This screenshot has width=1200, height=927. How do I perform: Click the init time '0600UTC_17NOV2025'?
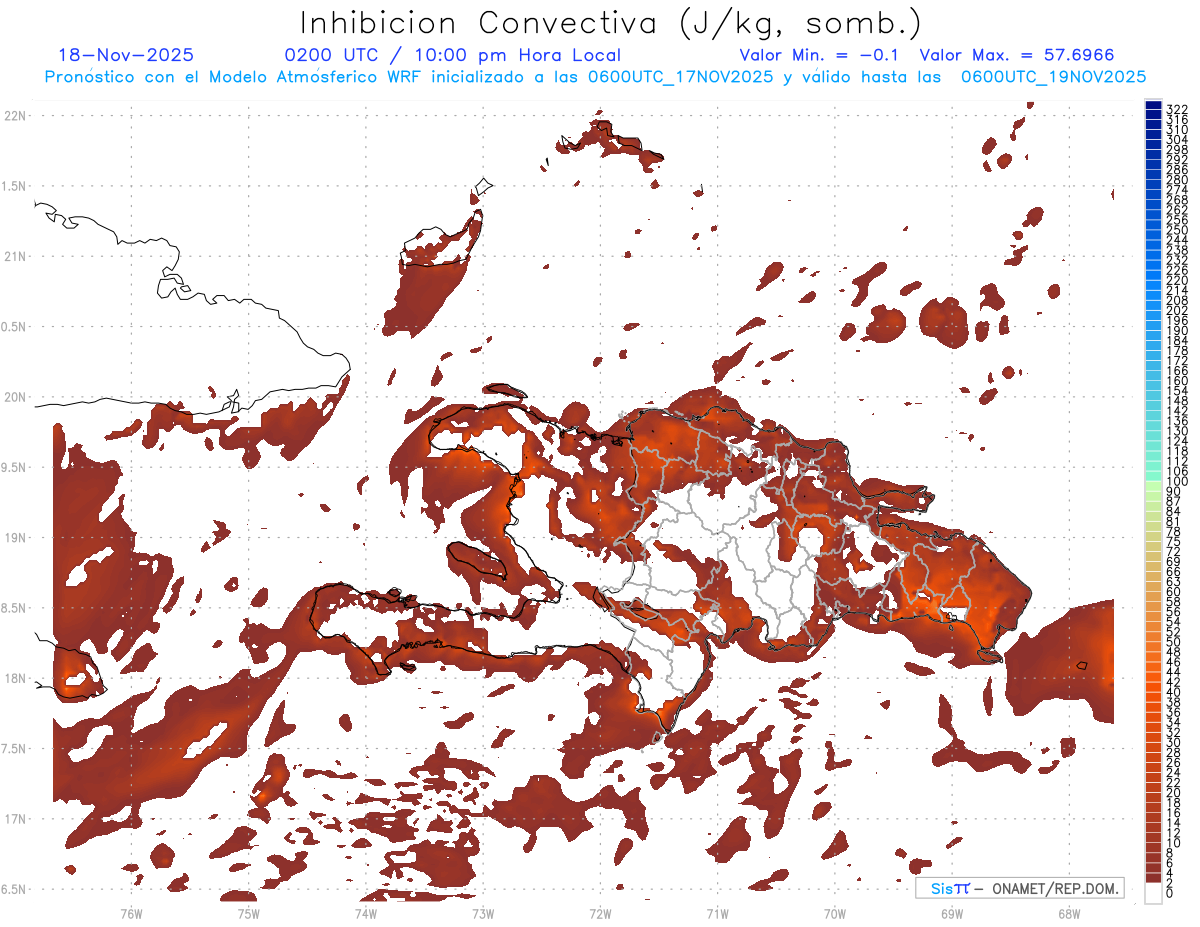click(679, 76)
